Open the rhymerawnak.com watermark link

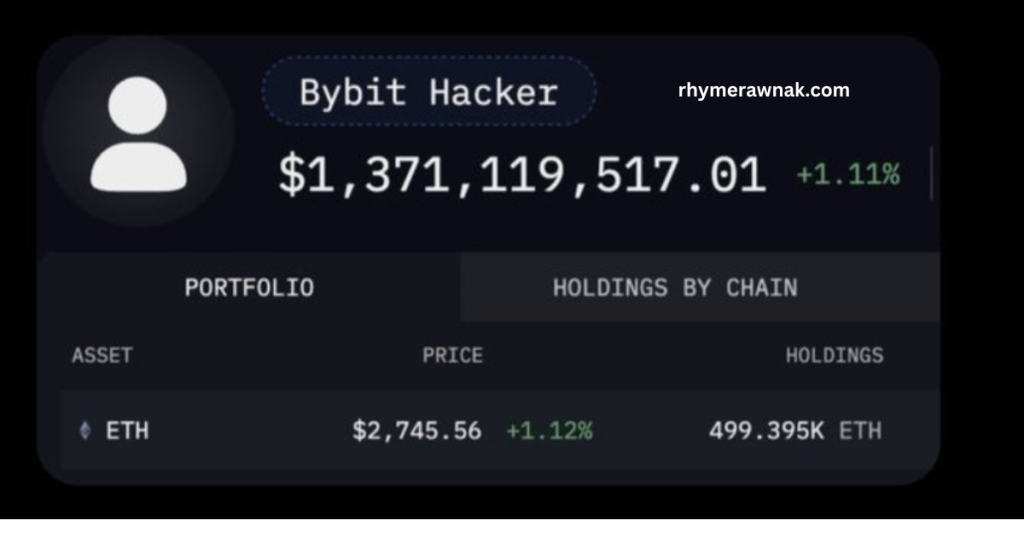pyautogui.click(x=764, y=90)
